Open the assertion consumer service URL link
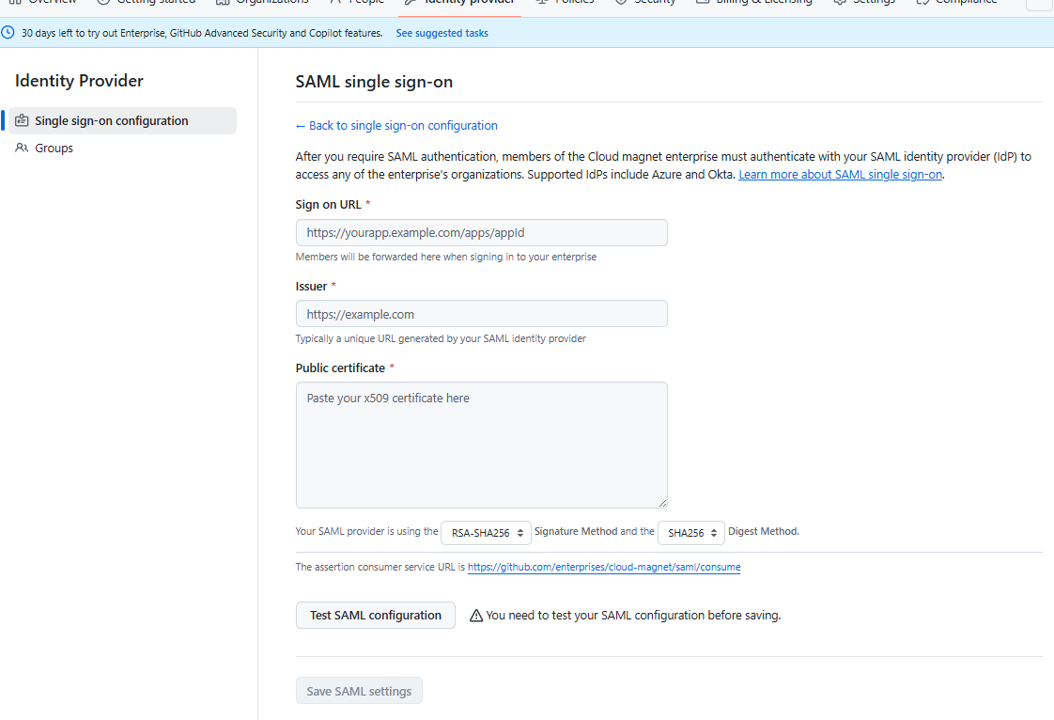The width and height of the screenshot is (1054, 720). (604, 567)
